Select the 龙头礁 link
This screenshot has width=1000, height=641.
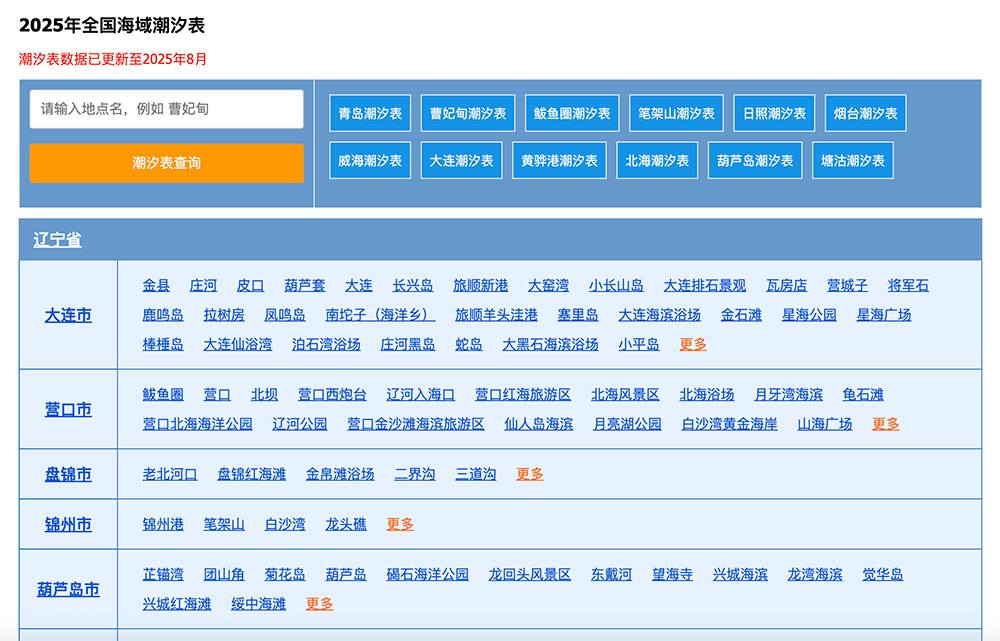(x=346, y=524)
